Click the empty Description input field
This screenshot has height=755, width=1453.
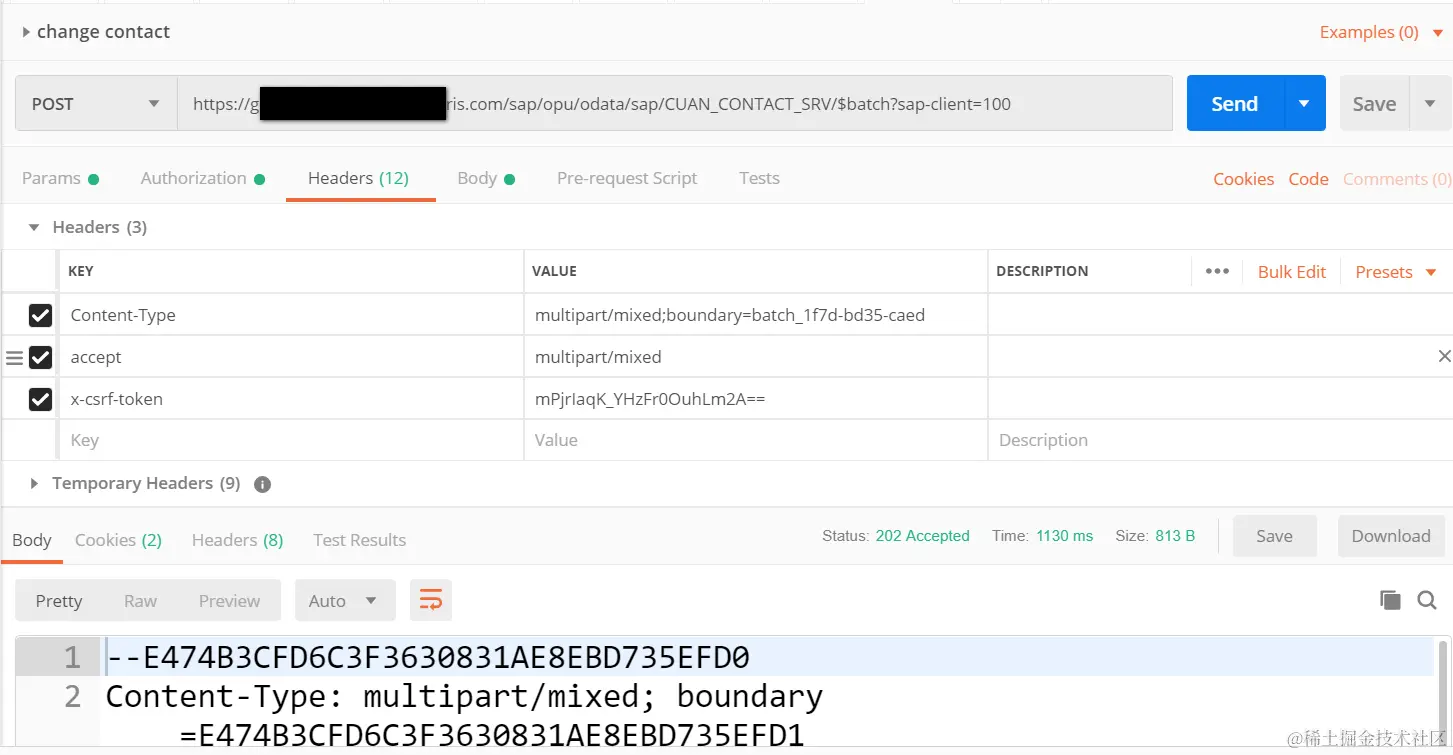click(x=1220, y=440)
